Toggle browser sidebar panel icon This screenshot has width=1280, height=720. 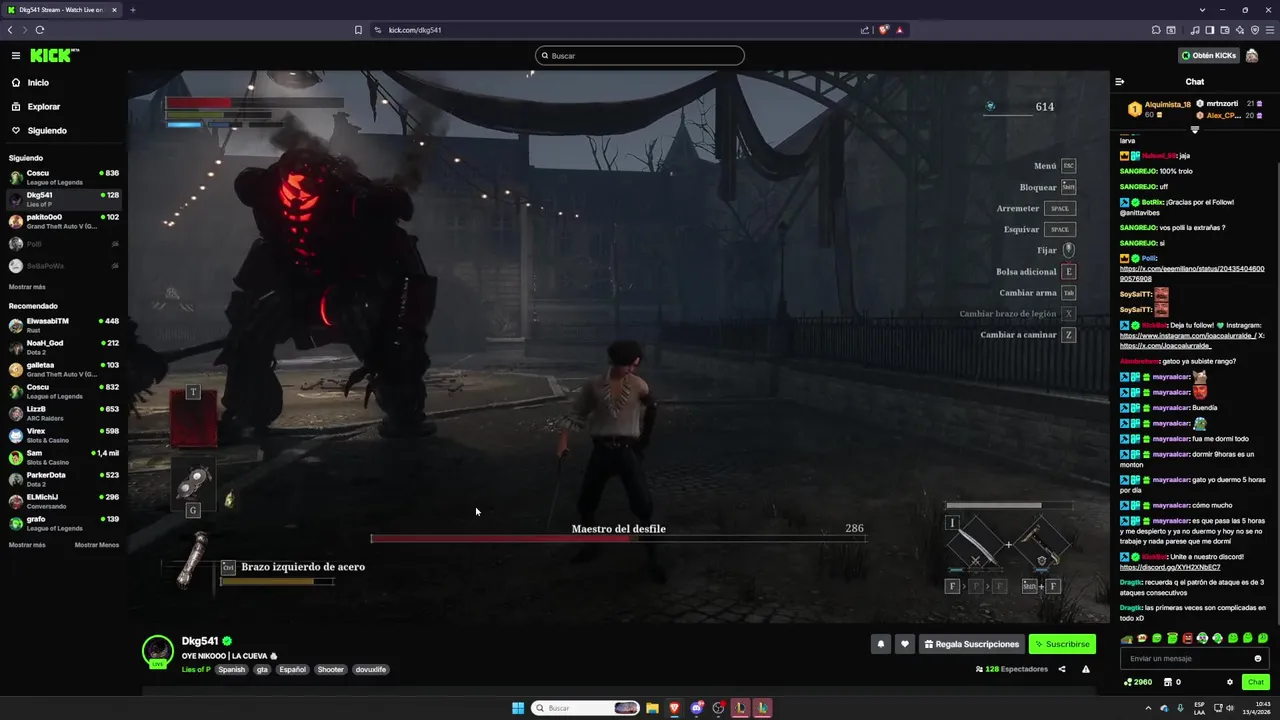[x=1210, y=30]
